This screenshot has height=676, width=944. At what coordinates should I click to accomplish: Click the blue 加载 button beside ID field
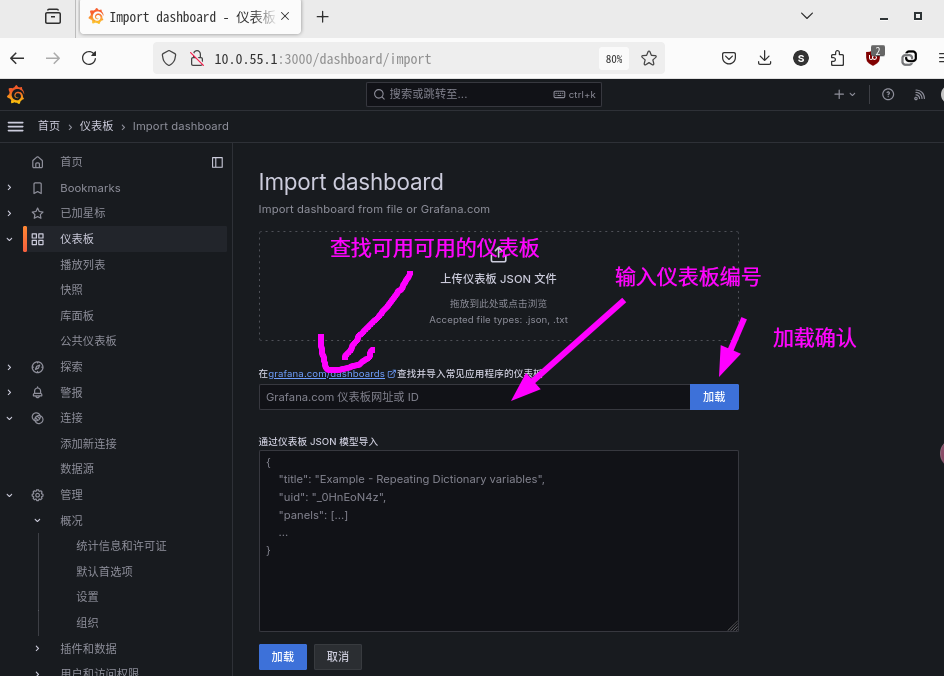click(x=714, y=397)
